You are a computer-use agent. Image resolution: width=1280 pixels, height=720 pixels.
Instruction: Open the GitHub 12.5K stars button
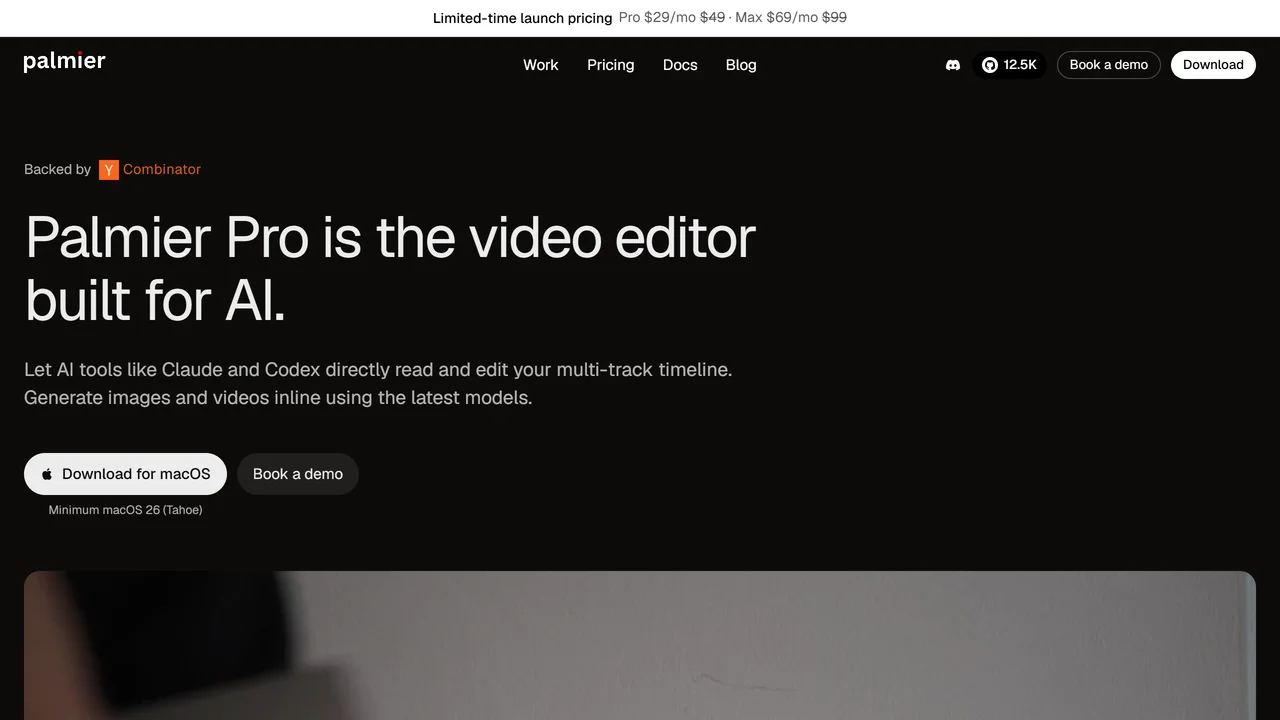pyautogui.click(x=1009, y=65)
